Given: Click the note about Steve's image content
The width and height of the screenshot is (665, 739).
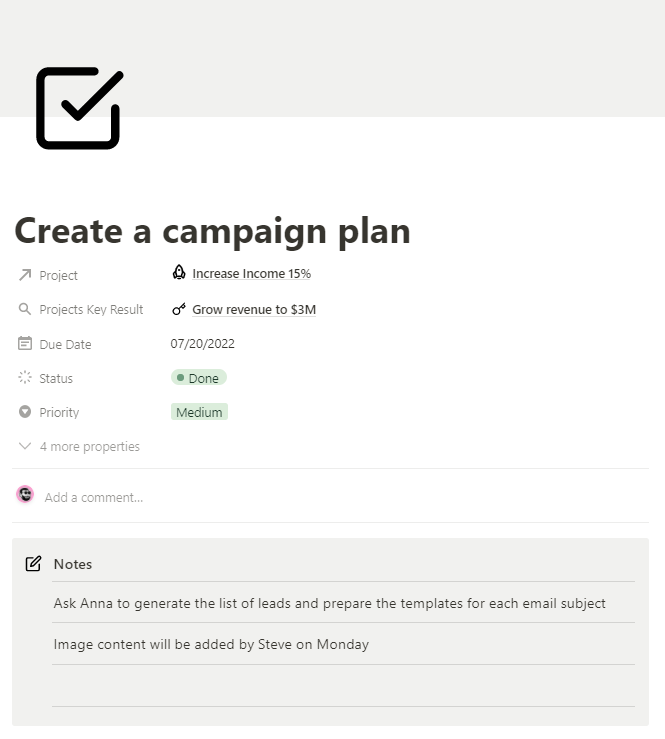Looking at the screenshot, I should 211,645.
